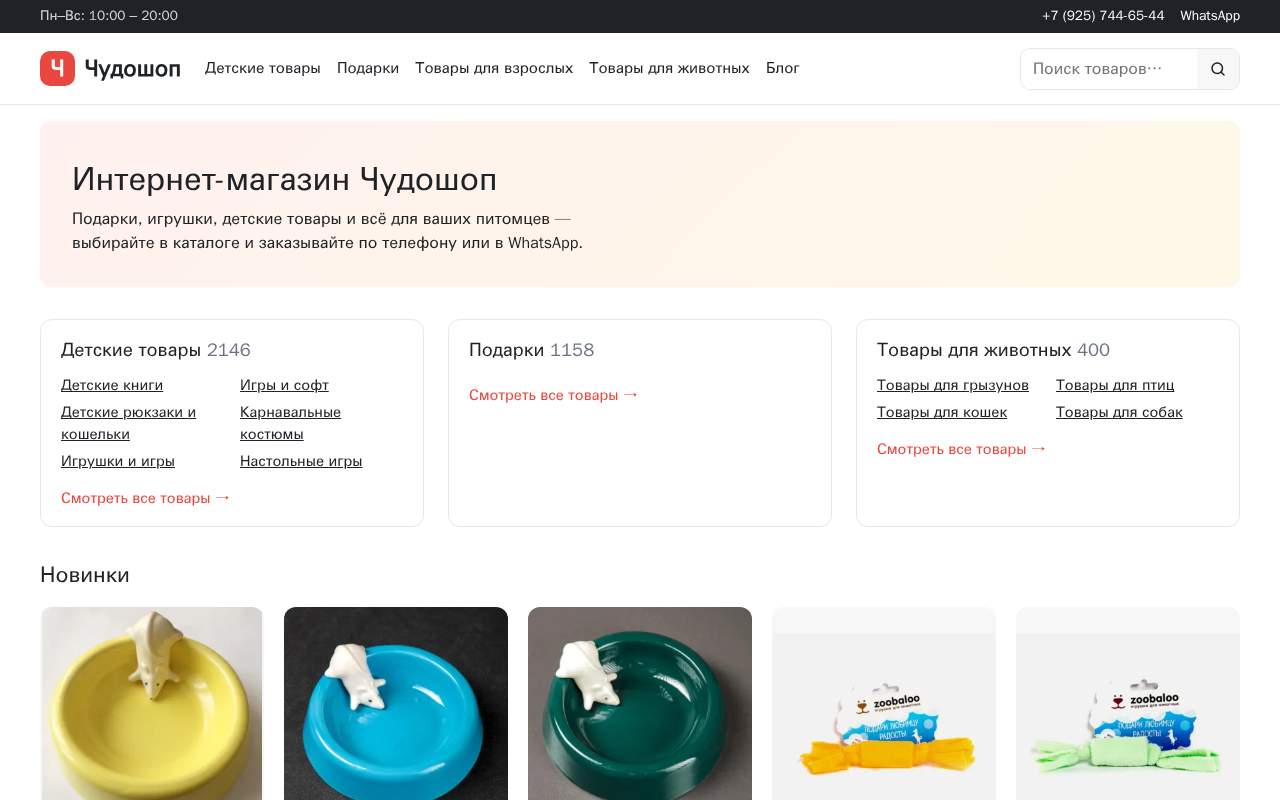Click the Новинки section heading

click(85, 575)
